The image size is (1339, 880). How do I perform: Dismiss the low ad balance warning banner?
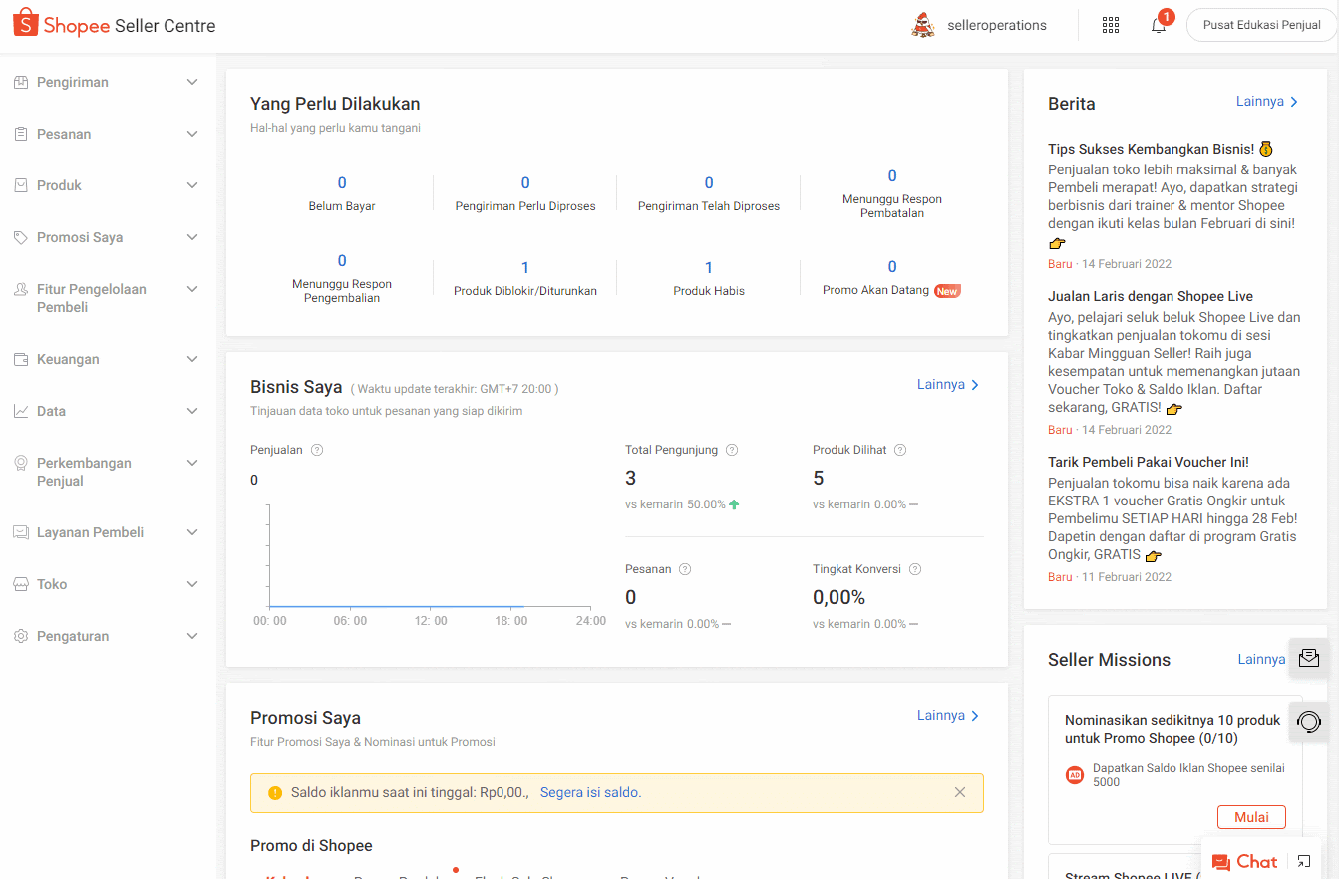click(x=959, y=791)
